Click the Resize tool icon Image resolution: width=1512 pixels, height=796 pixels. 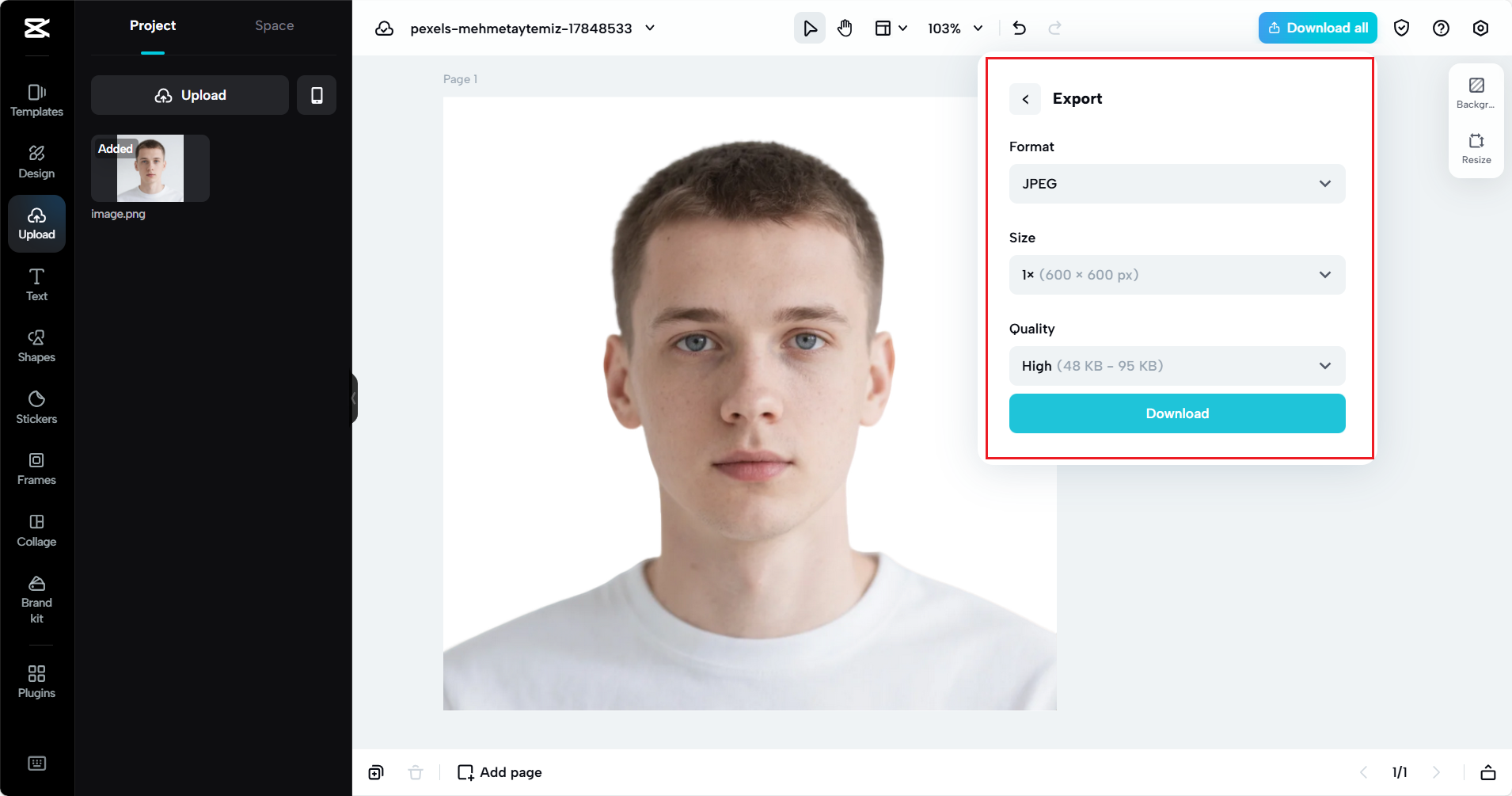(1476, 148)
